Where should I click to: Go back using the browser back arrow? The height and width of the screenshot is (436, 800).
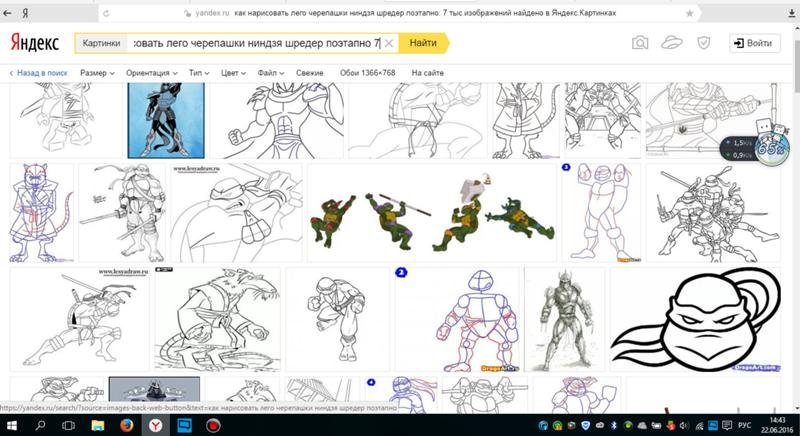[9, 14]
